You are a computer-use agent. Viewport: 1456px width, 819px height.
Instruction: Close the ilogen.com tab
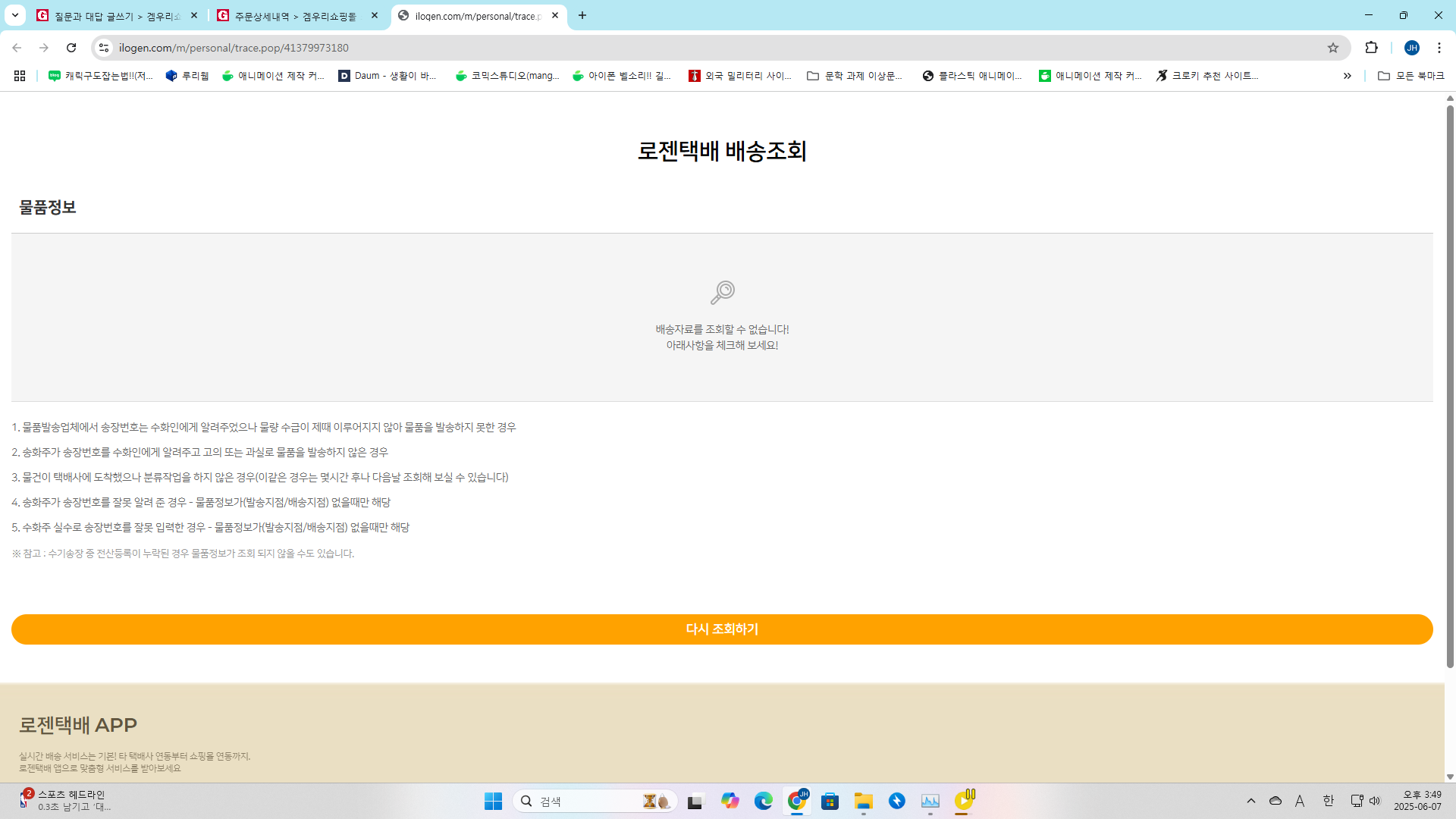(555, 15)
